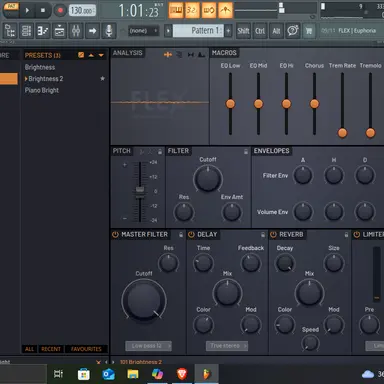Add new pattern with plus button
The width and height of the screenshot is (384, 384).
point(228,31)
